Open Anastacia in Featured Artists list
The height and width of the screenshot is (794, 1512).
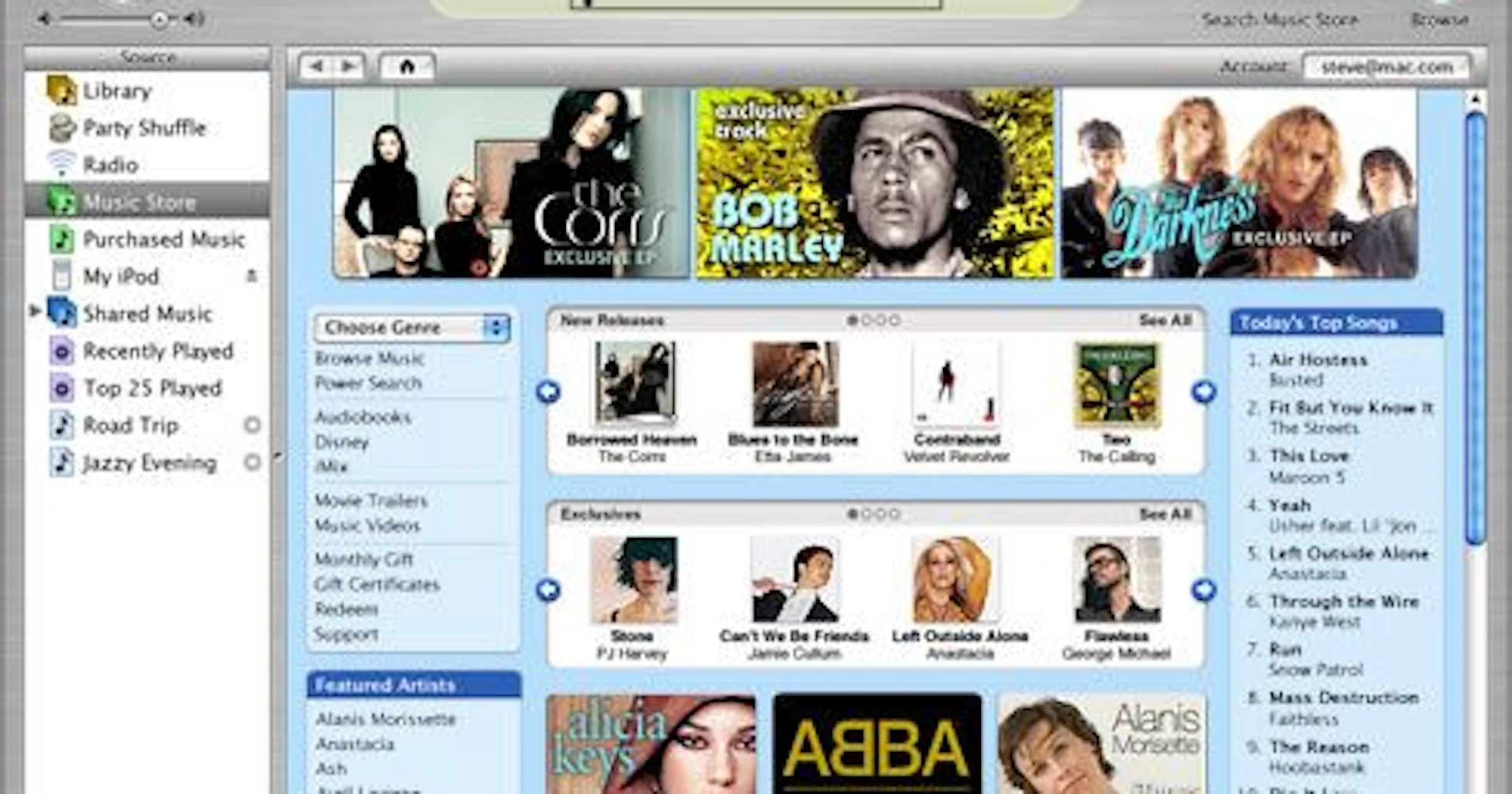[x=355, y=744]
